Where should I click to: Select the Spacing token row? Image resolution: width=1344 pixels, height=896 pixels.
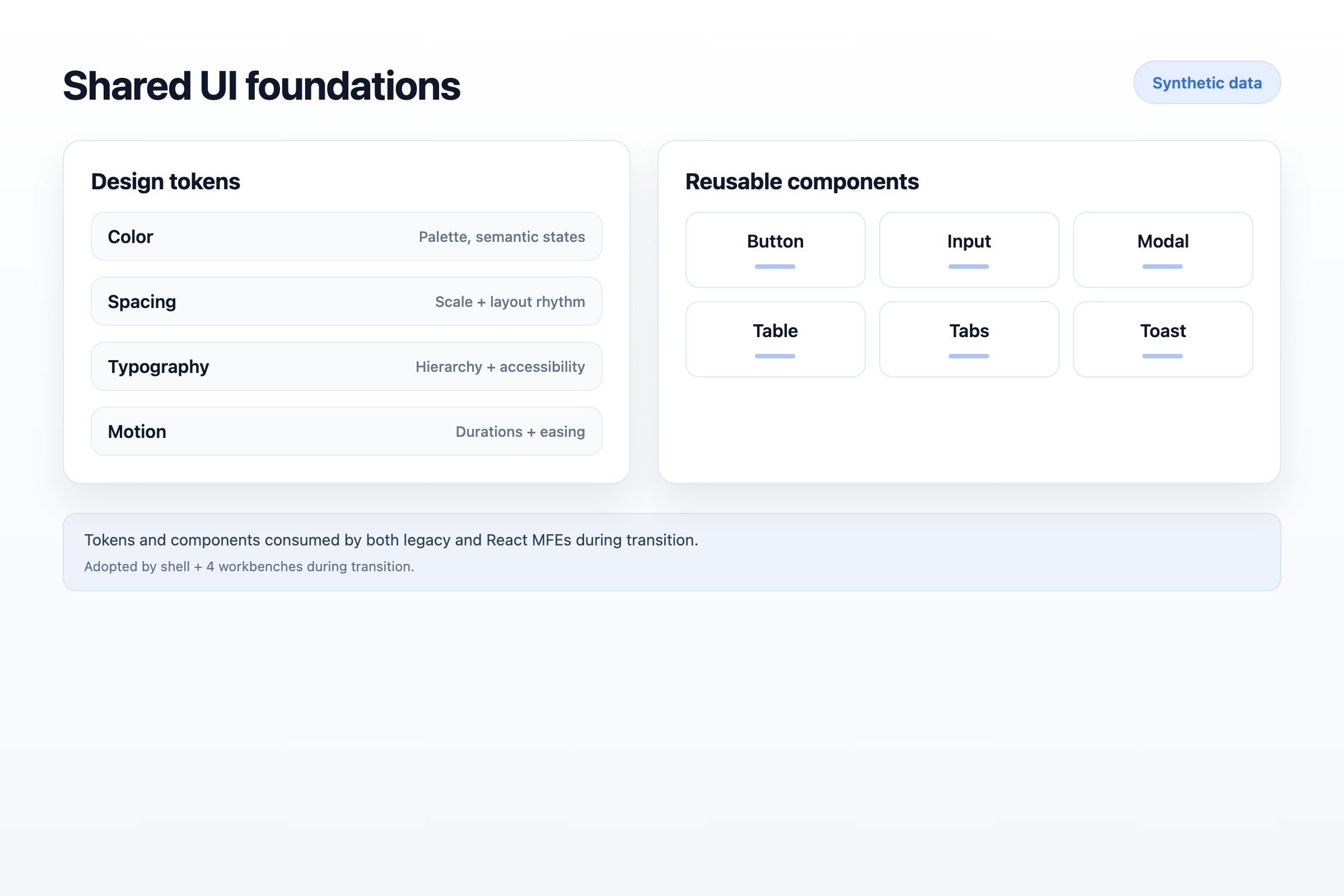346,301
